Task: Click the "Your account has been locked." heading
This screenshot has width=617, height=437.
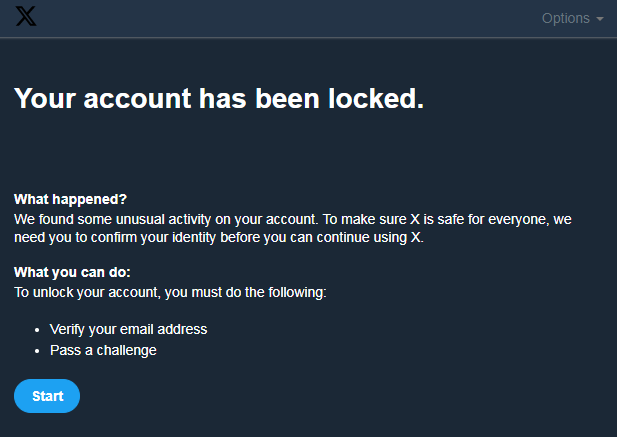Action: coord(219,98)
